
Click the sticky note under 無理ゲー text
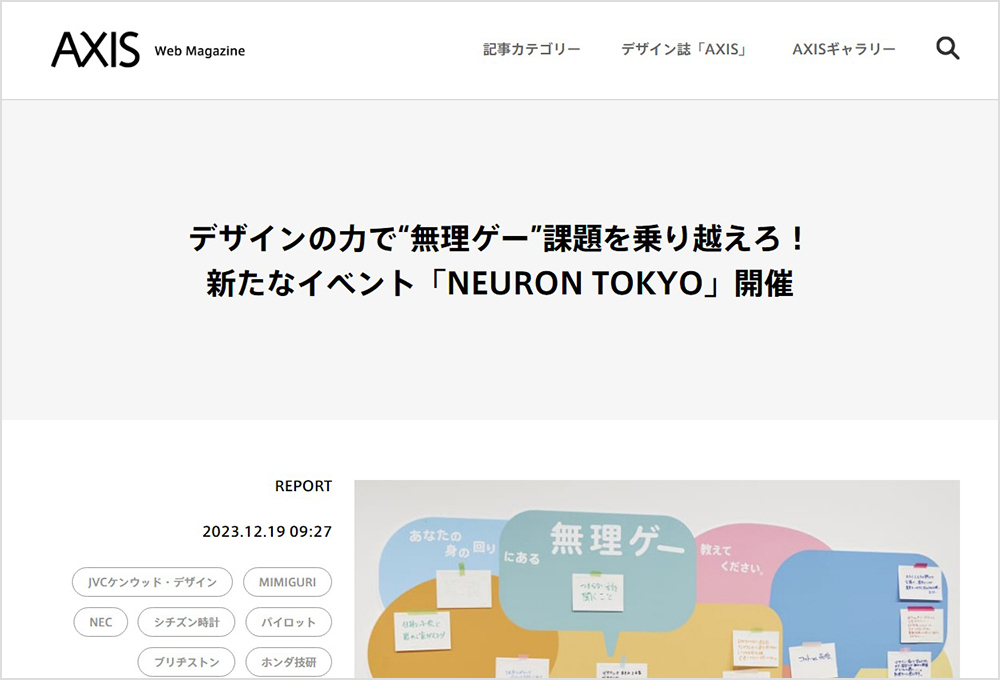598,592
